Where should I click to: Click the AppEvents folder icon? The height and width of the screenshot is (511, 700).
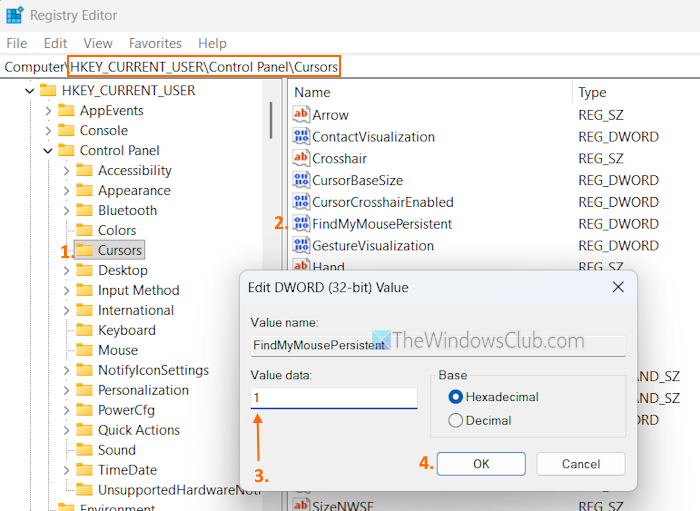[x=66, y=110]
